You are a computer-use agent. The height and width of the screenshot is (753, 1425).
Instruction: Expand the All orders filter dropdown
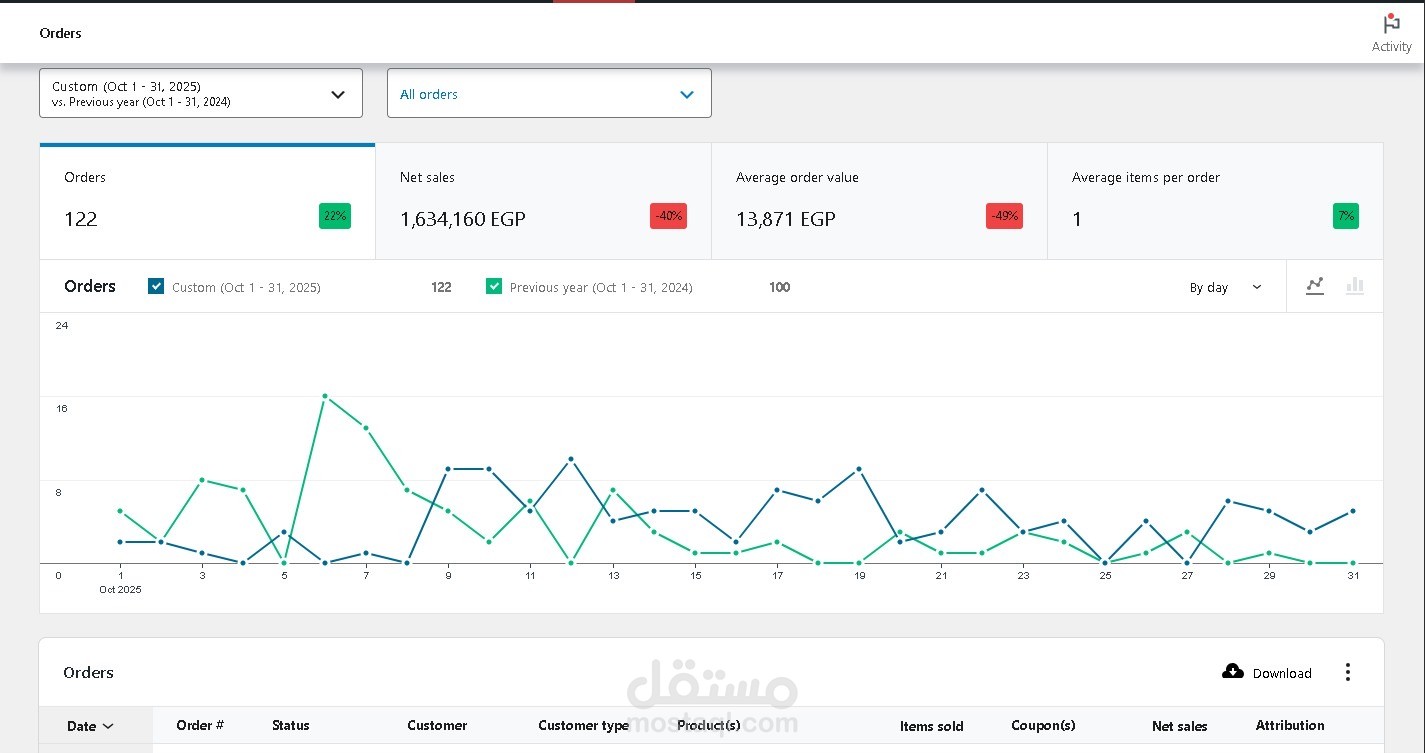click(549, 93)
